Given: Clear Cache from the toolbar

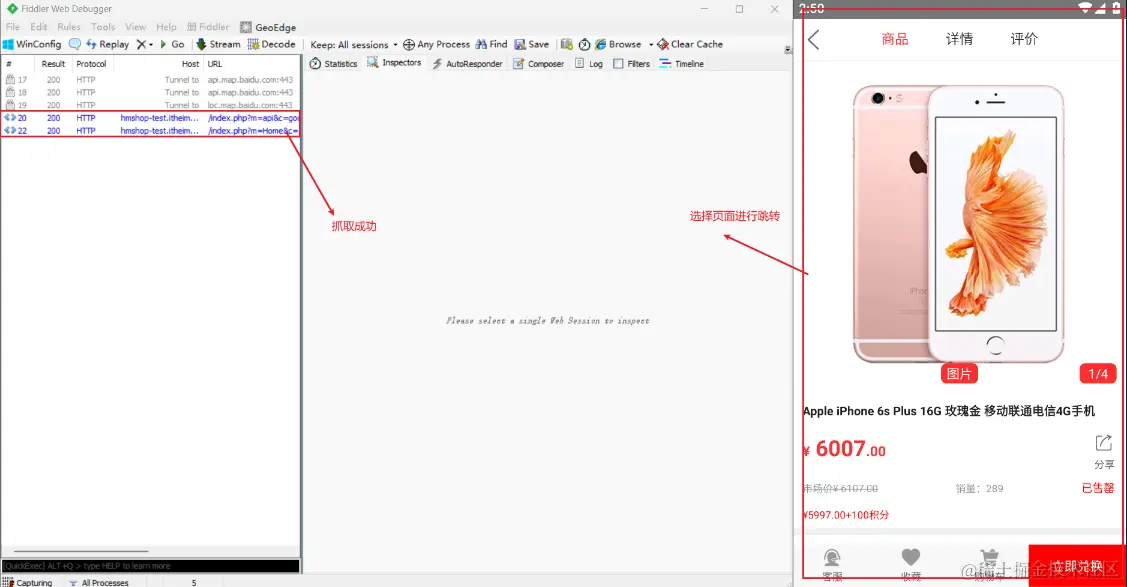Looking at the screenshot, I should click(x=690, y=44).
